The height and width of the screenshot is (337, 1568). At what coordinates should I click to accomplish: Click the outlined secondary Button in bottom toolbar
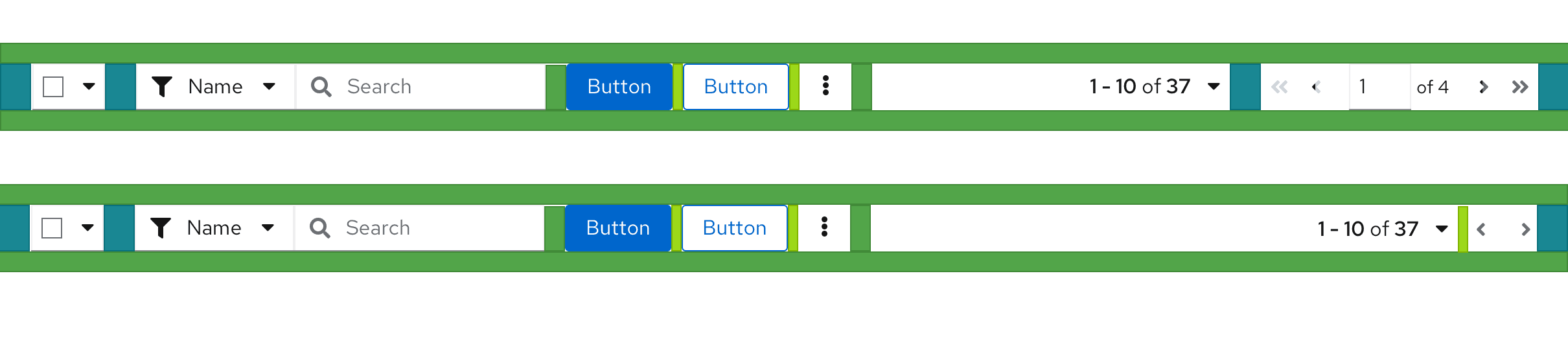pyautogui.click(x=734, y=228)
